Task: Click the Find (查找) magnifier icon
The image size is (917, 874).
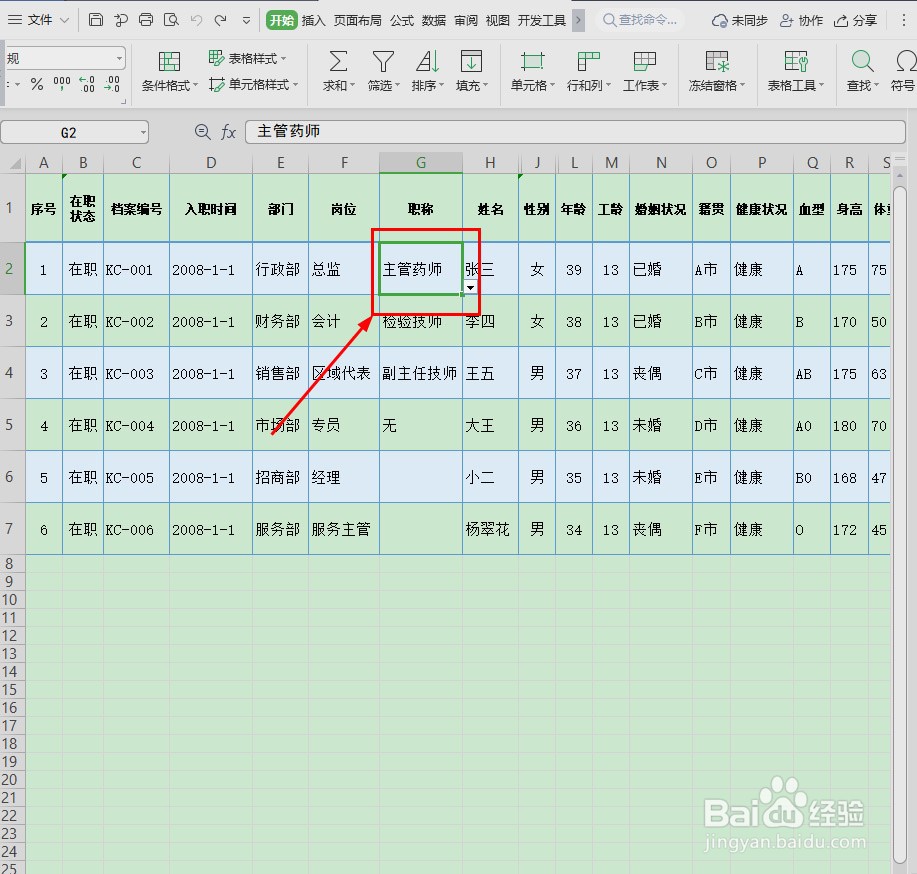Action: [863, 61]
